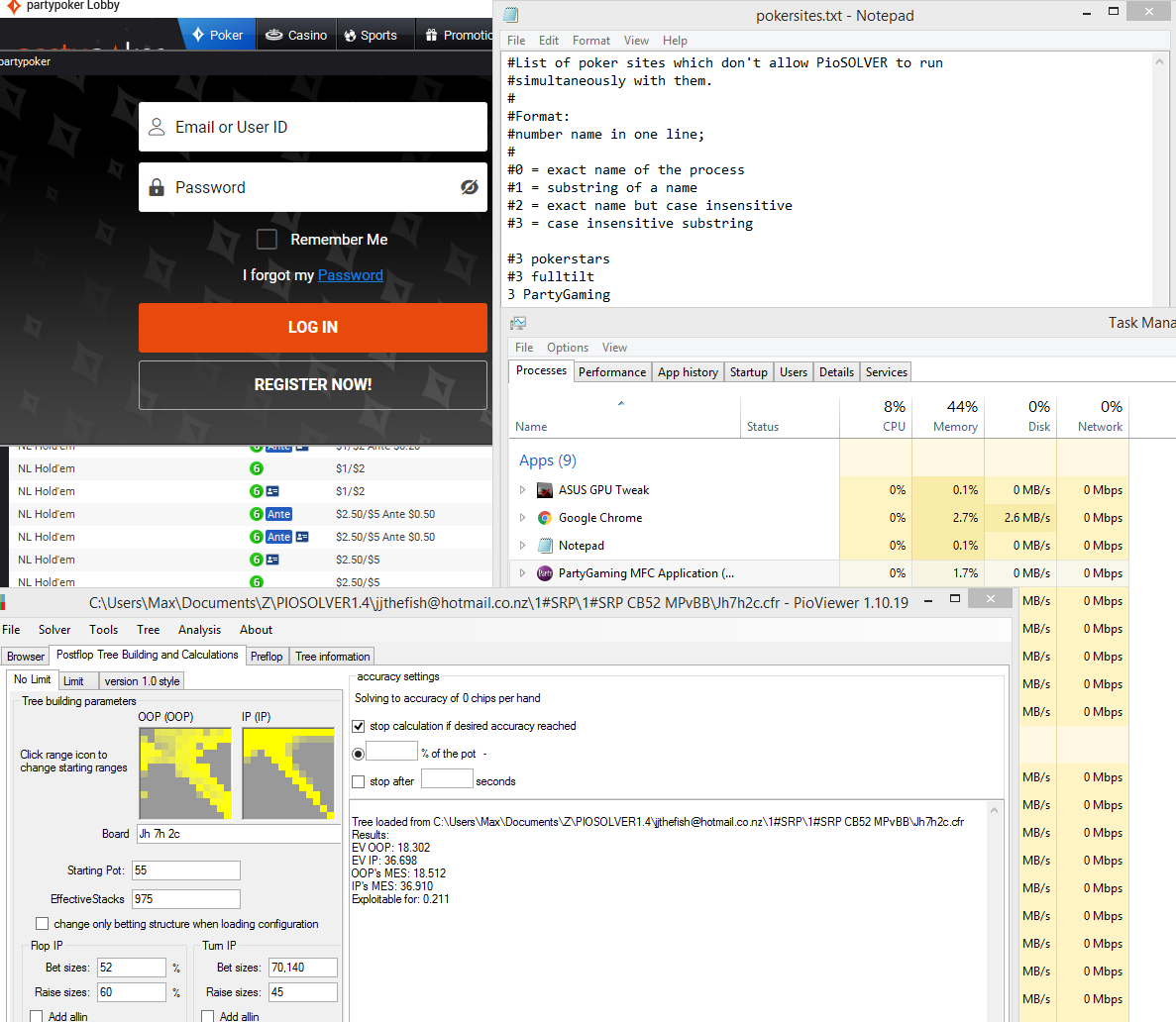Click the user icon in the Email field

[156, 127]
